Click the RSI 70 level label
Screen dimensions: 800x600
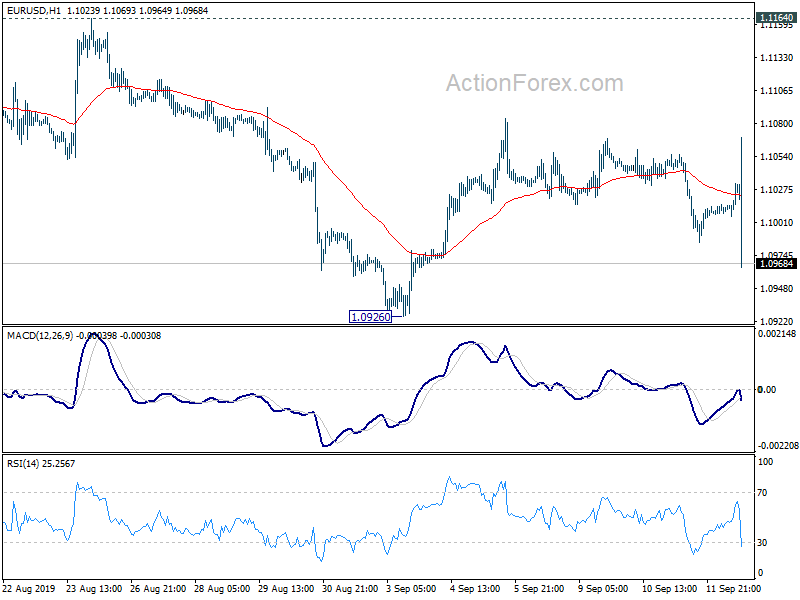click(762, 493)
